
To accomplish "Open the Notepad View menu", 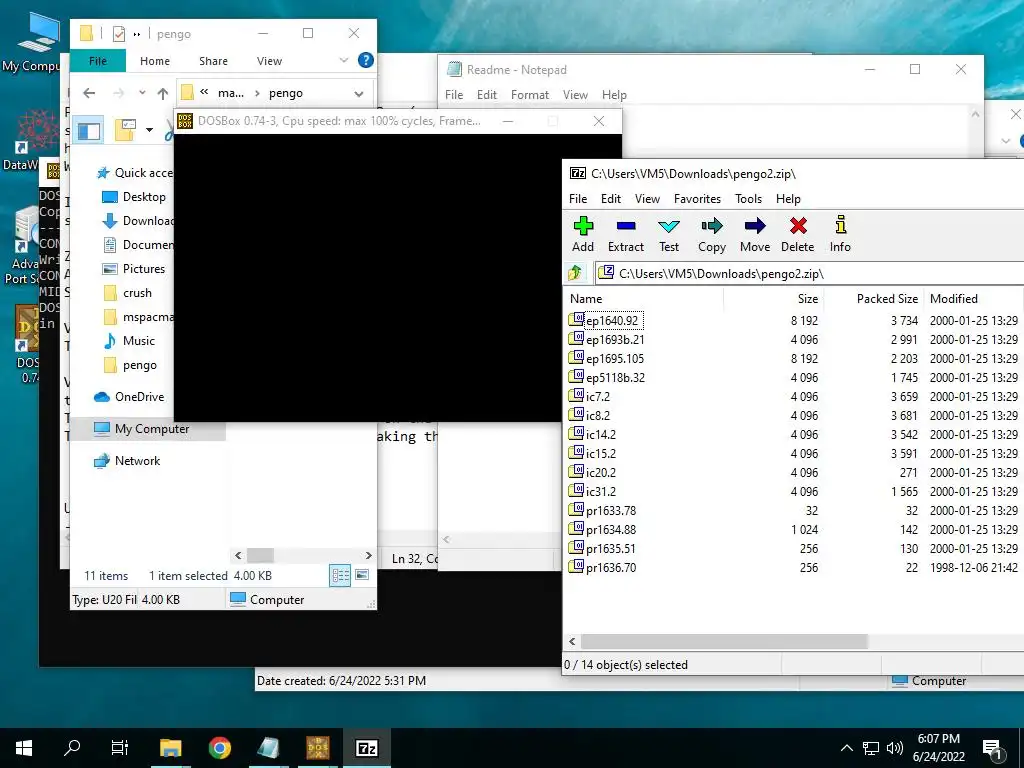I will click(575, 95).
